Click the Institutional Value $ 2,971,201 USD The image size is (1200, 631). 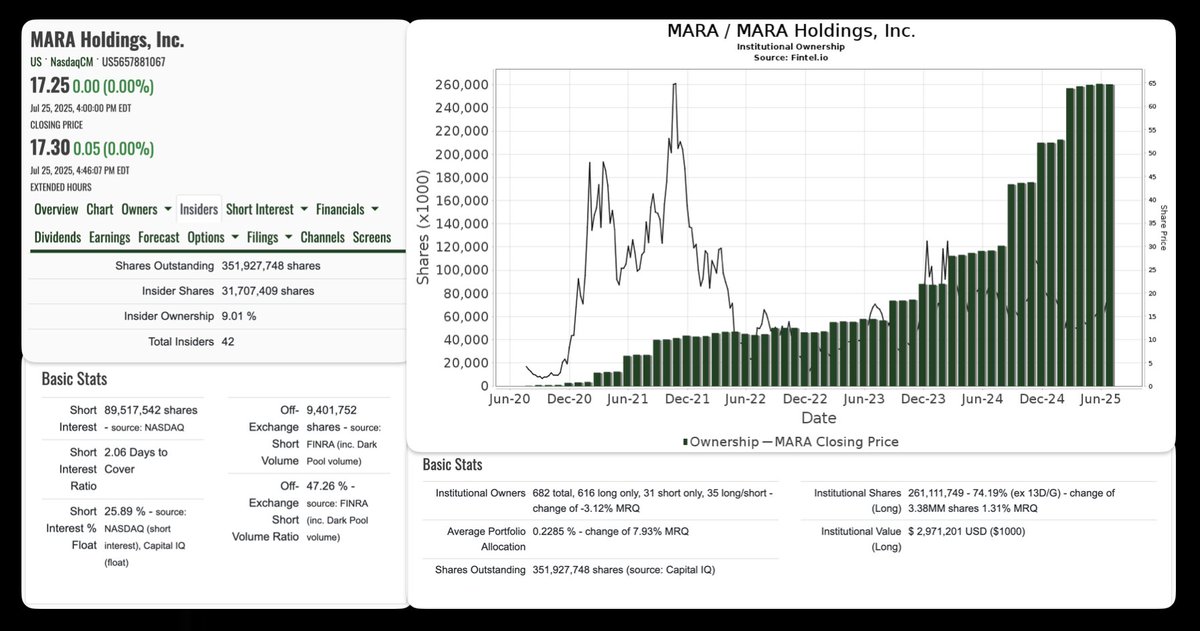pos(965,531)
